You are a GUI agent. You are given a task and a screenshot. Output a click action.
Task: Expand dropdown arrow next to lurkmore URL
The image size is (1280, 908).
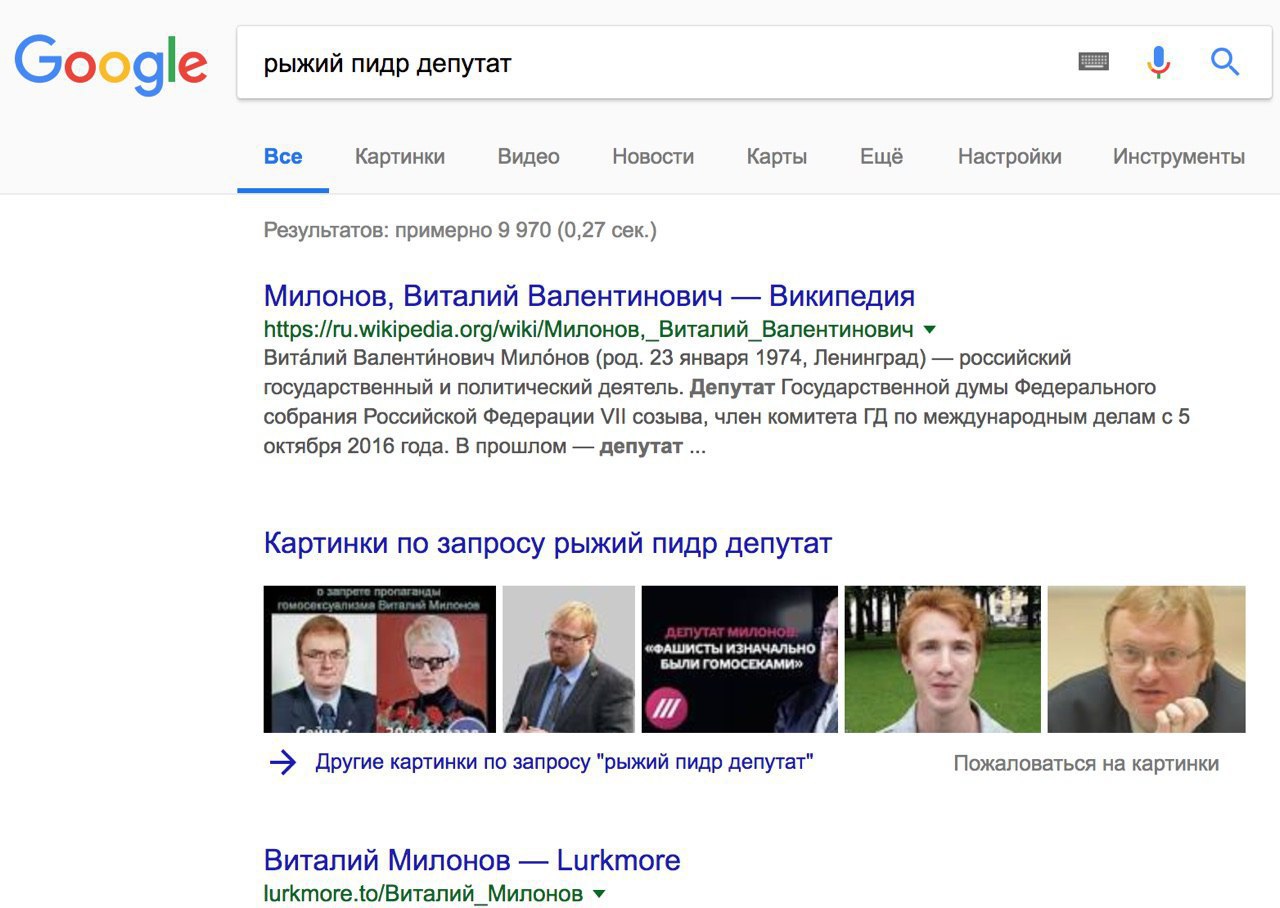tap(599, 893)
